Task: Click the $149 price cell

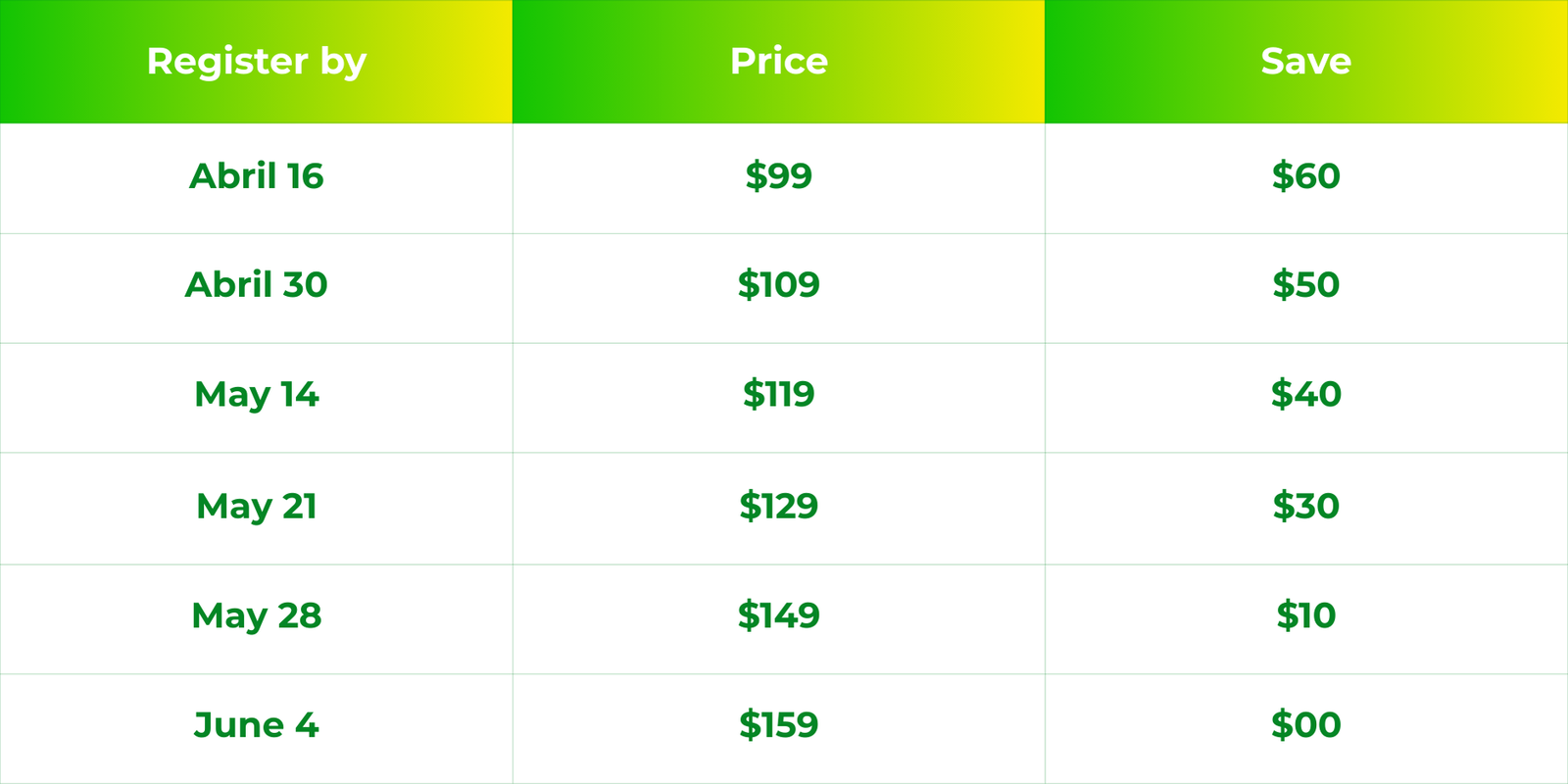Action: (x=779, y=619)
